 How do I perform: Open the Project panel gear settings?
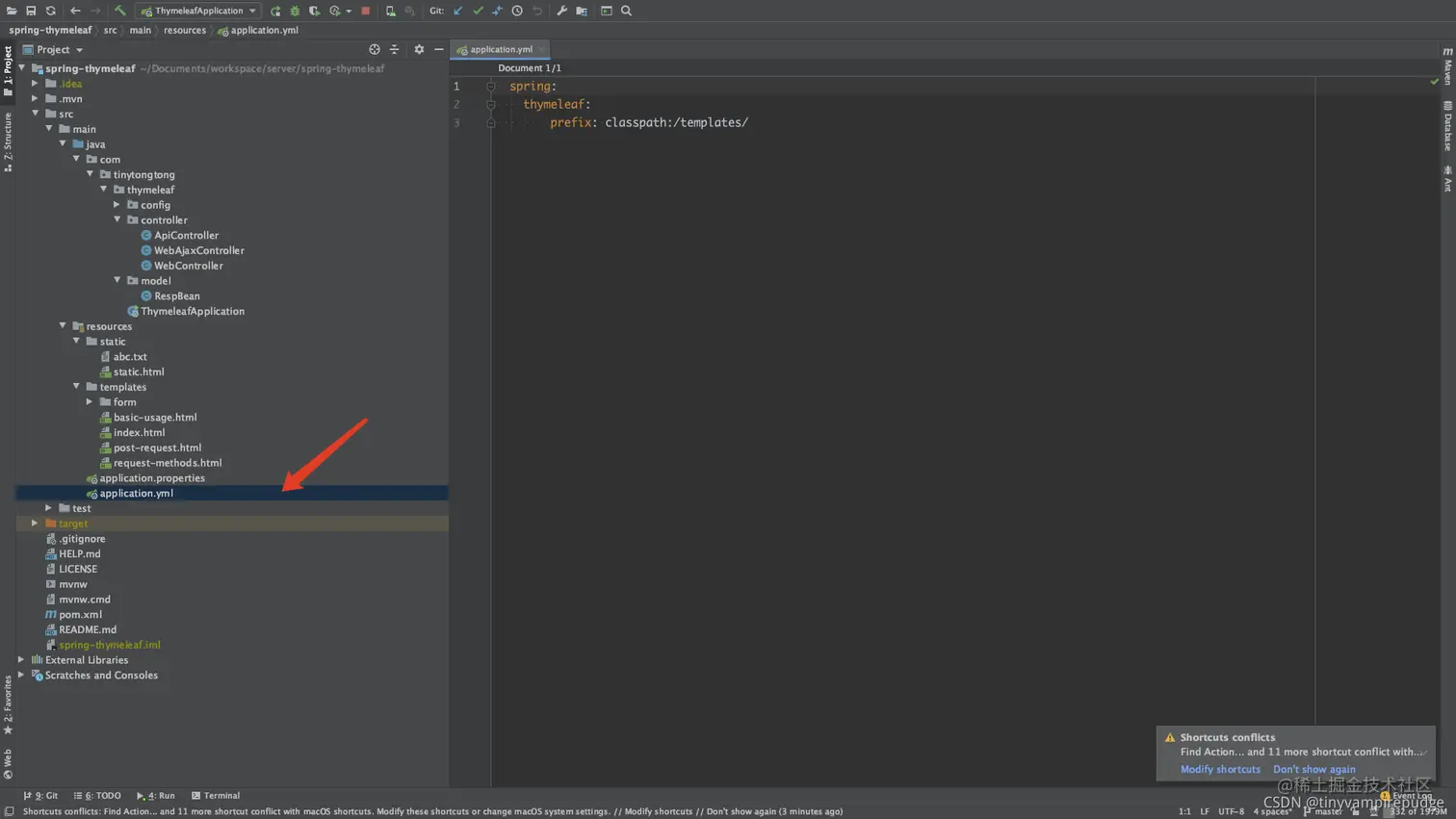click(419, 49)
